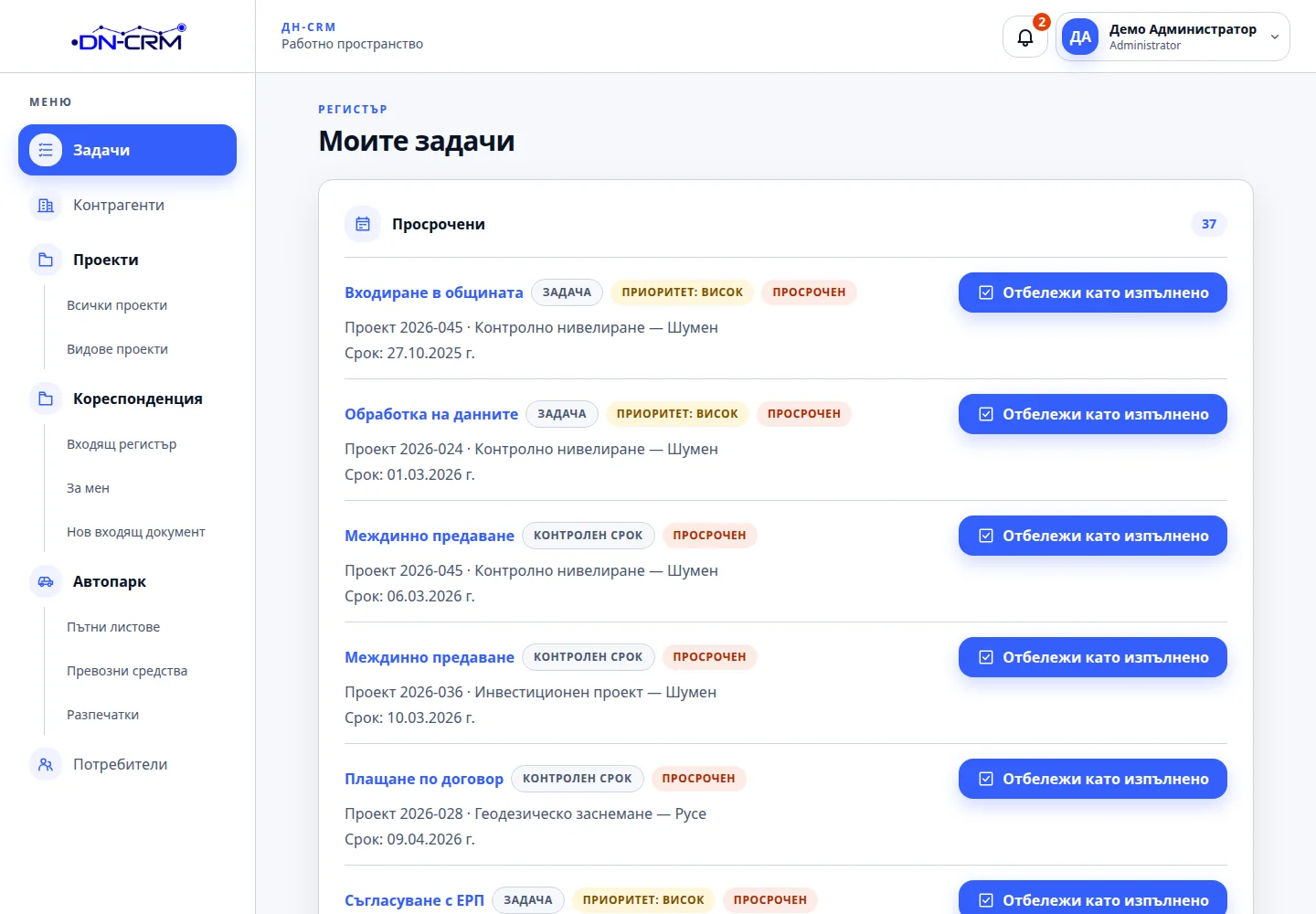
Task: Open Междинно предаване link for Проект 2026-036
Action: click(x=430, y=657)
